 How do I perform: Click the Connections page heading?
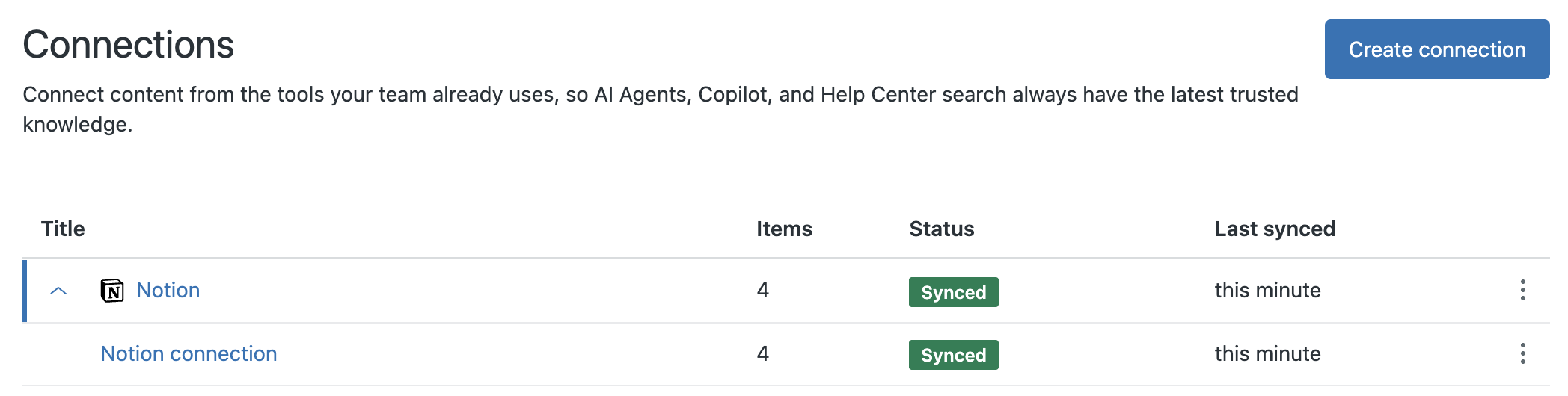129,45
